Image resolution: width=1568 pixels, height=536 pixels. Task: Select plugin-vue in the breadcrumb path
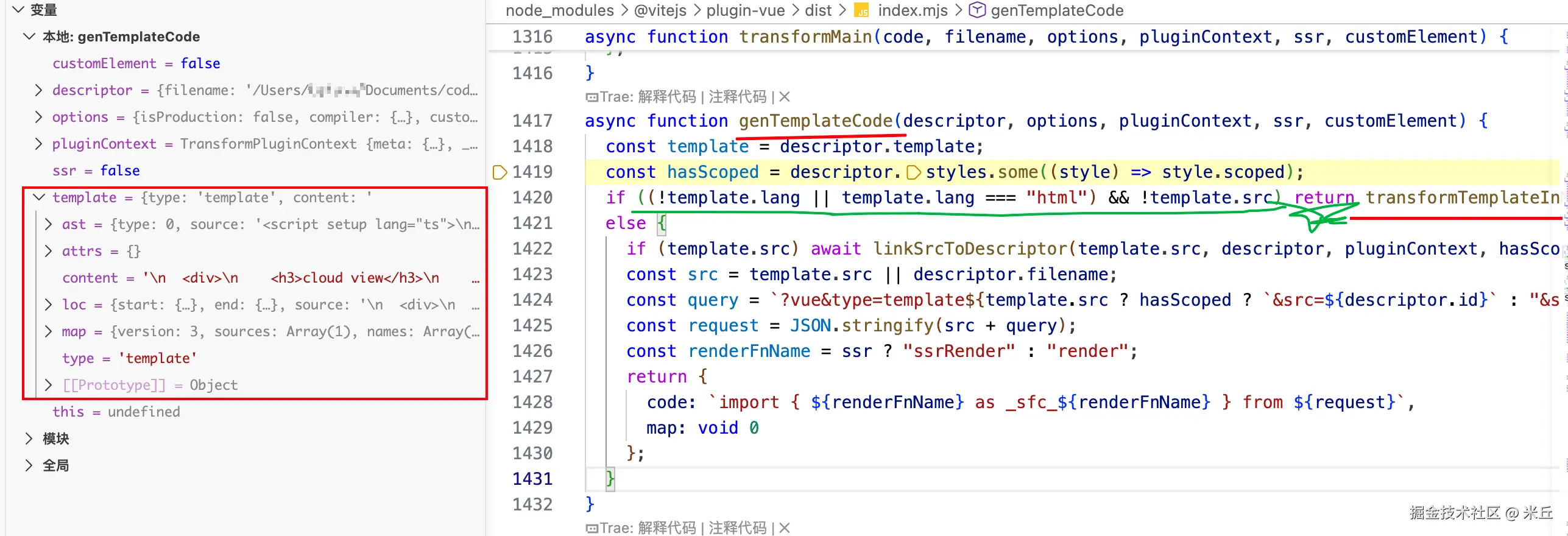pos(745,10)
